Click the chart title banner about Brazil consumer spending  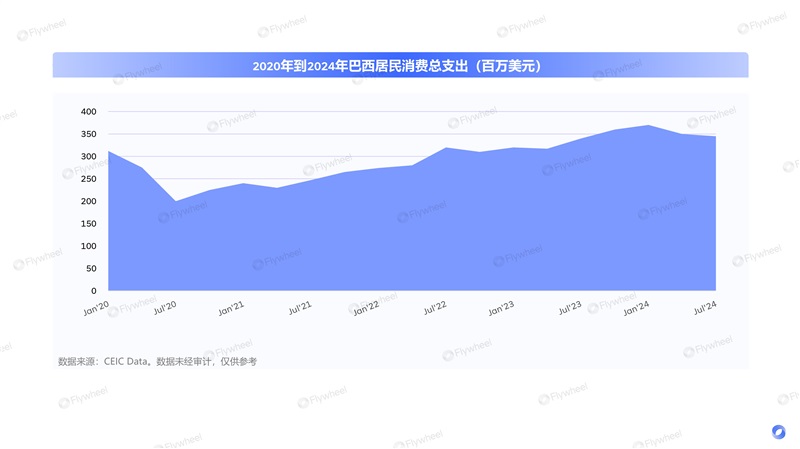pyautogui.click(x=400, y=66)
